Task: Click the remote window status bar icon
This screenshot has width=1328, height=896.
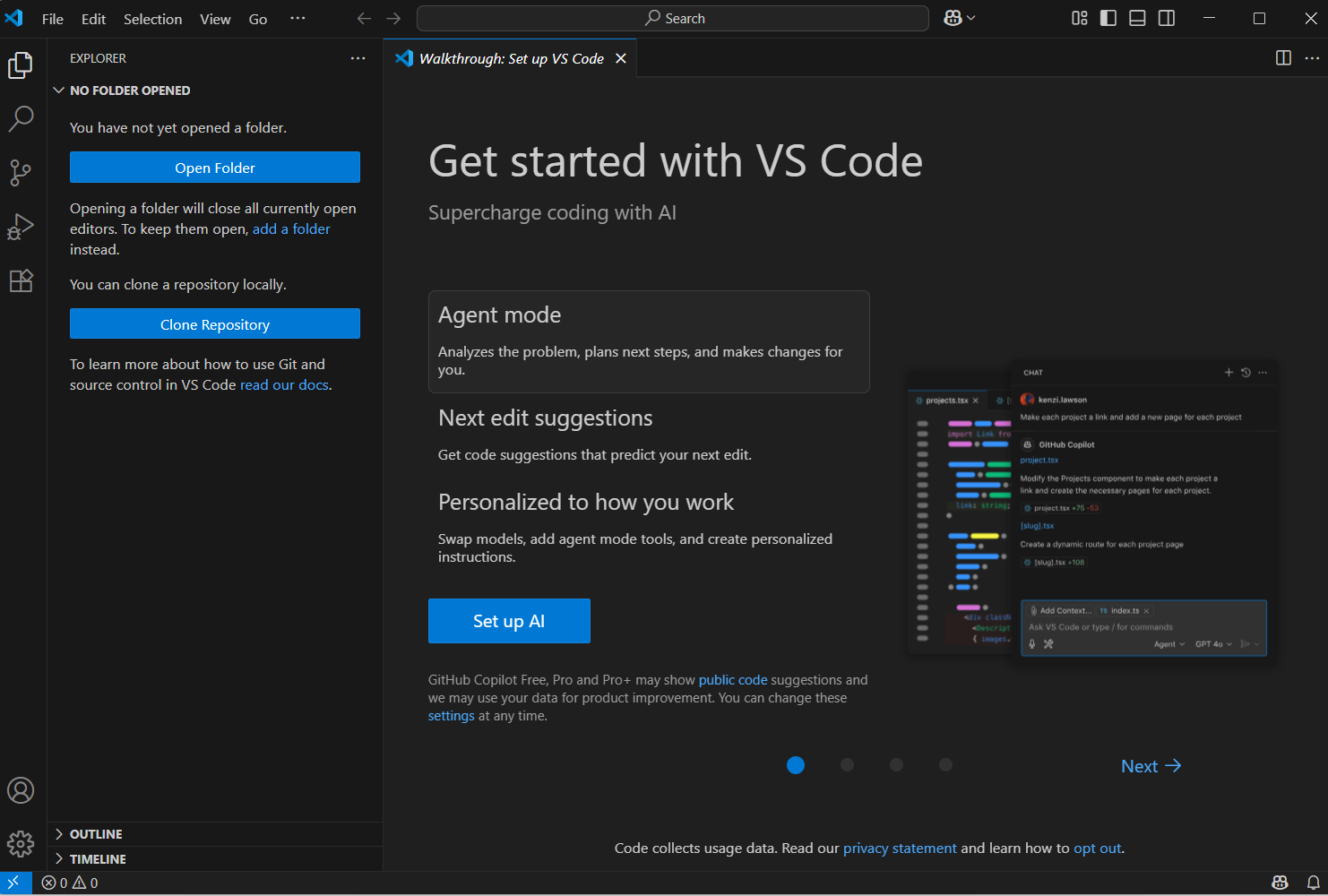Action: coord(14,883)
